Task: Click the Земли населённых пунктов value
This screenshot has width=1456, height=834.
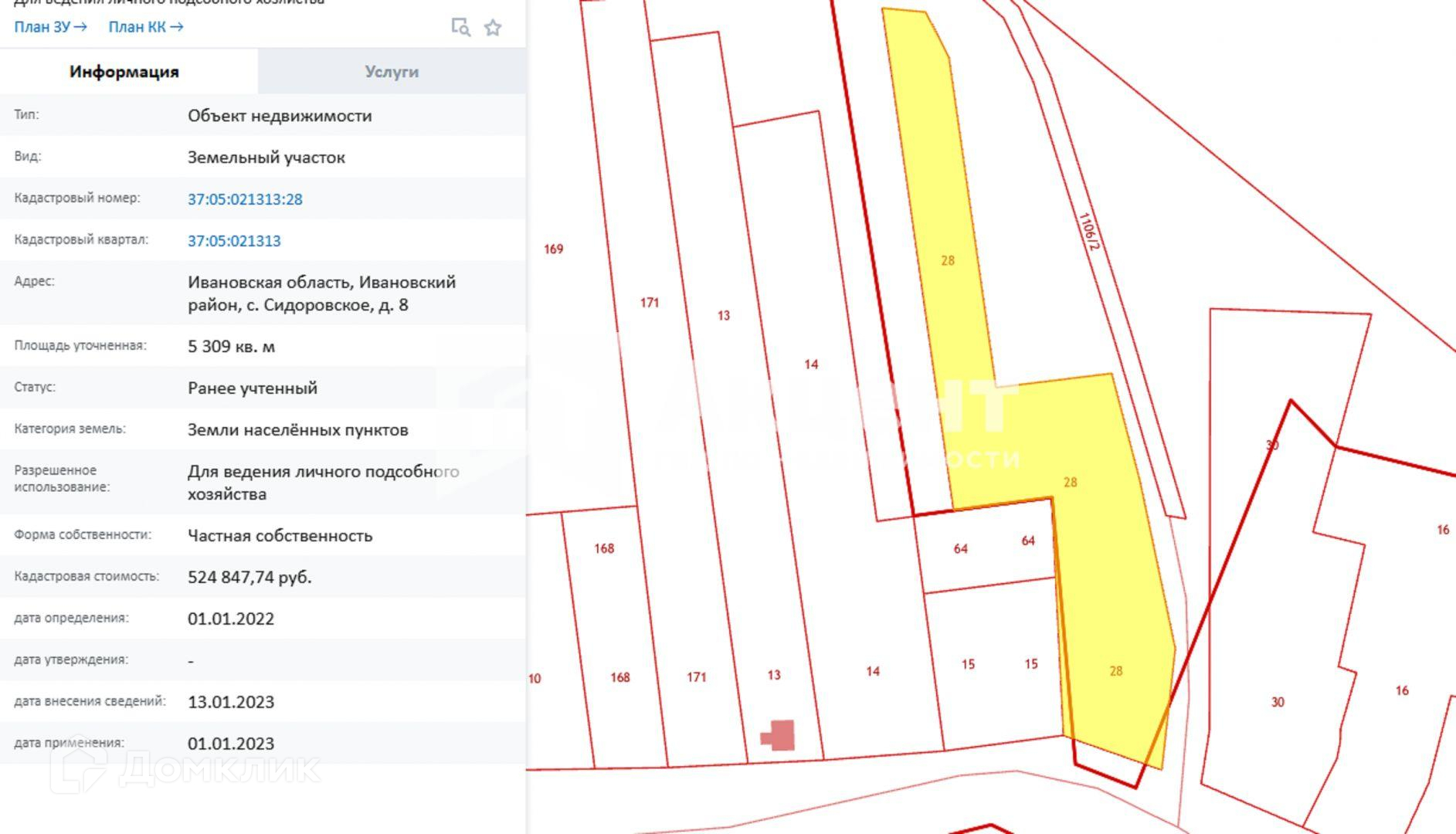Action: coord(298,430)
